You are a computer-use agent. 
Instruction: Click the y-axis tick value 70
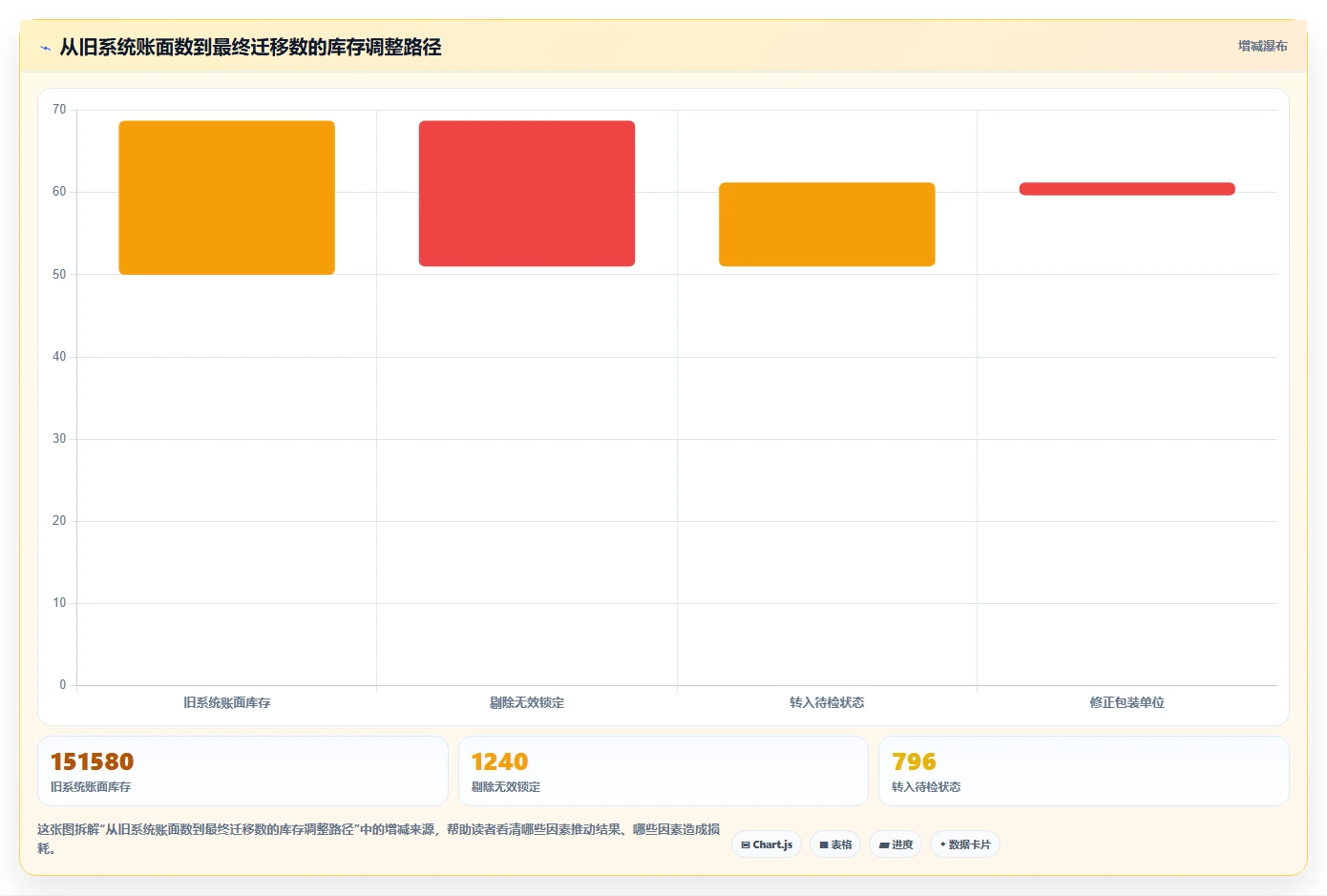(x=59, y=110)
